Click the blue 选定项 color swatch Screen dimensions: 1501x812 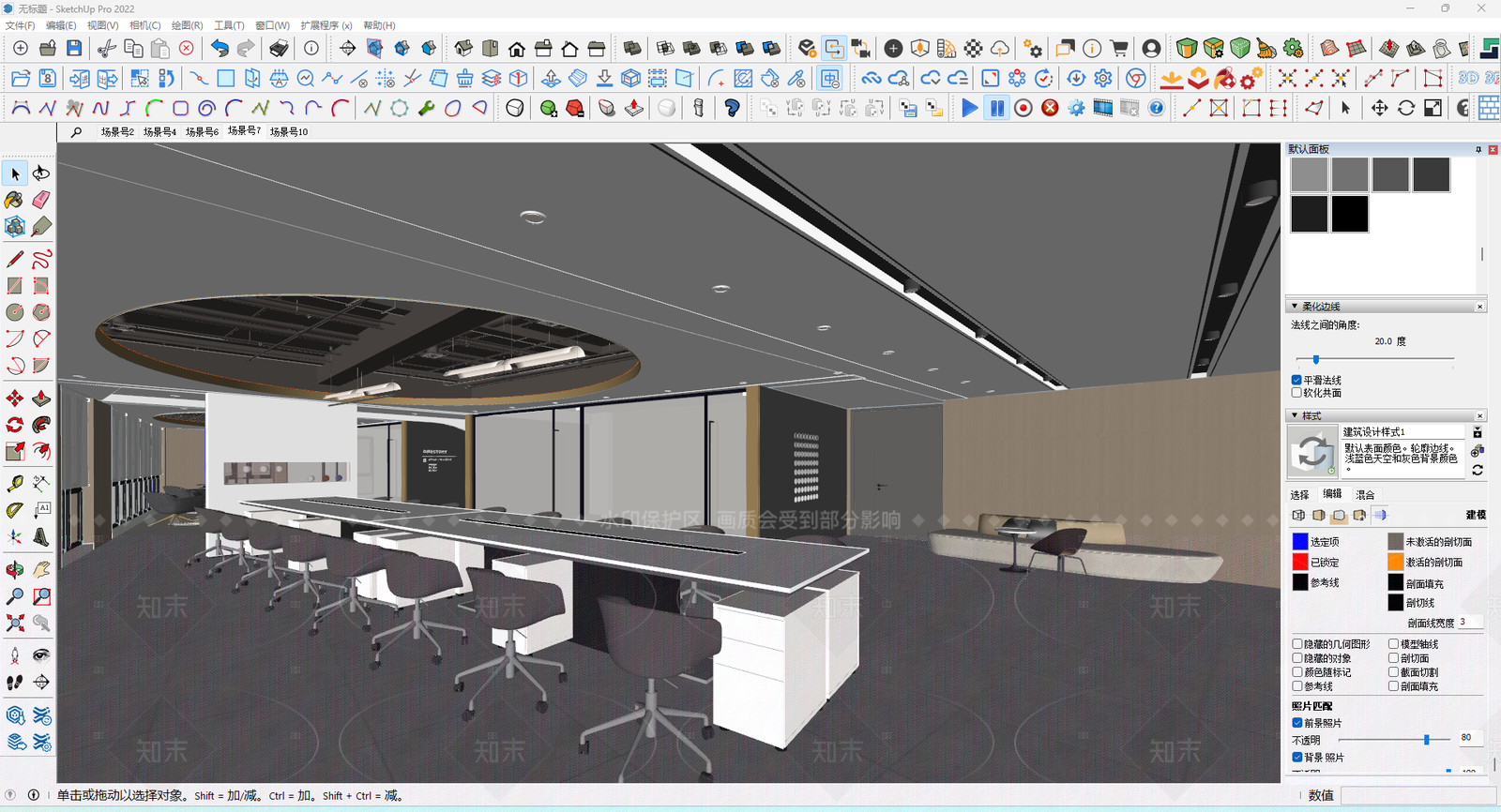click(1300, 541)
